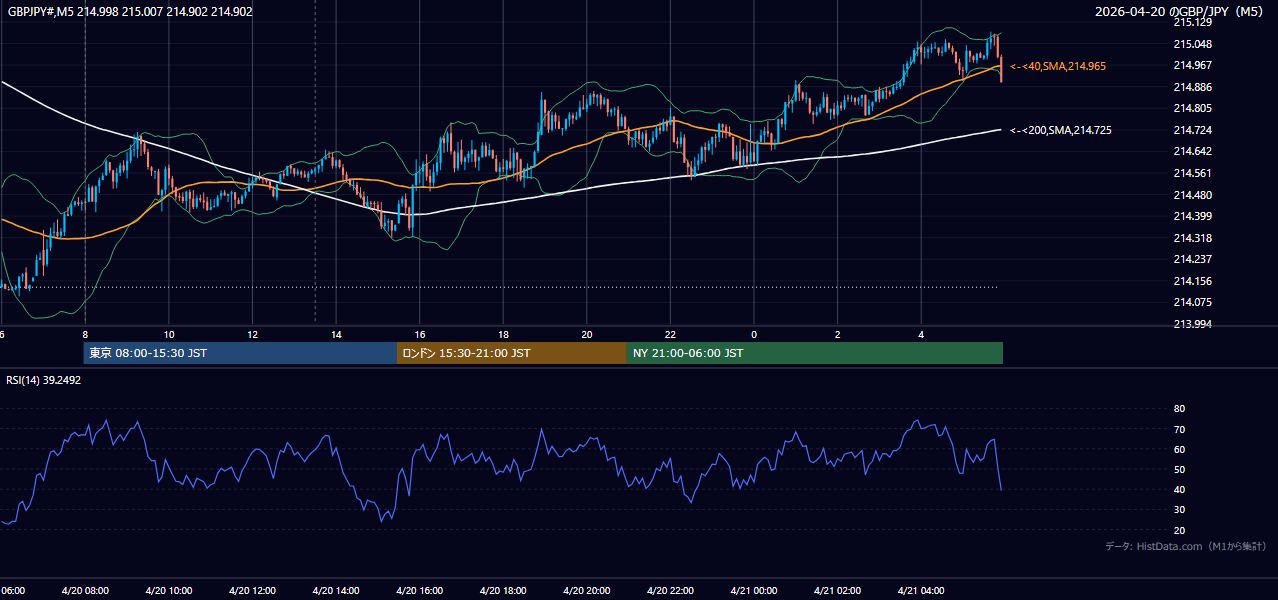Click hour tick 0 under the price chart
This screenshot has width=1278, height=600.
coord(754,335)
